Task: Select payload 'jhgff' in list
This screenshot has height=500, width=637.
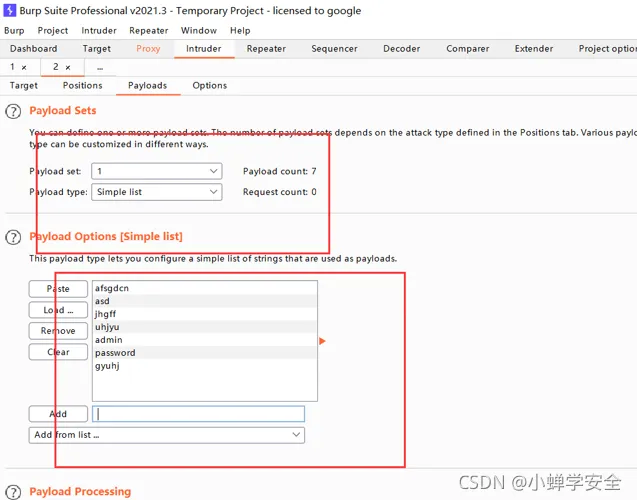Action: (x=205, y=314)
